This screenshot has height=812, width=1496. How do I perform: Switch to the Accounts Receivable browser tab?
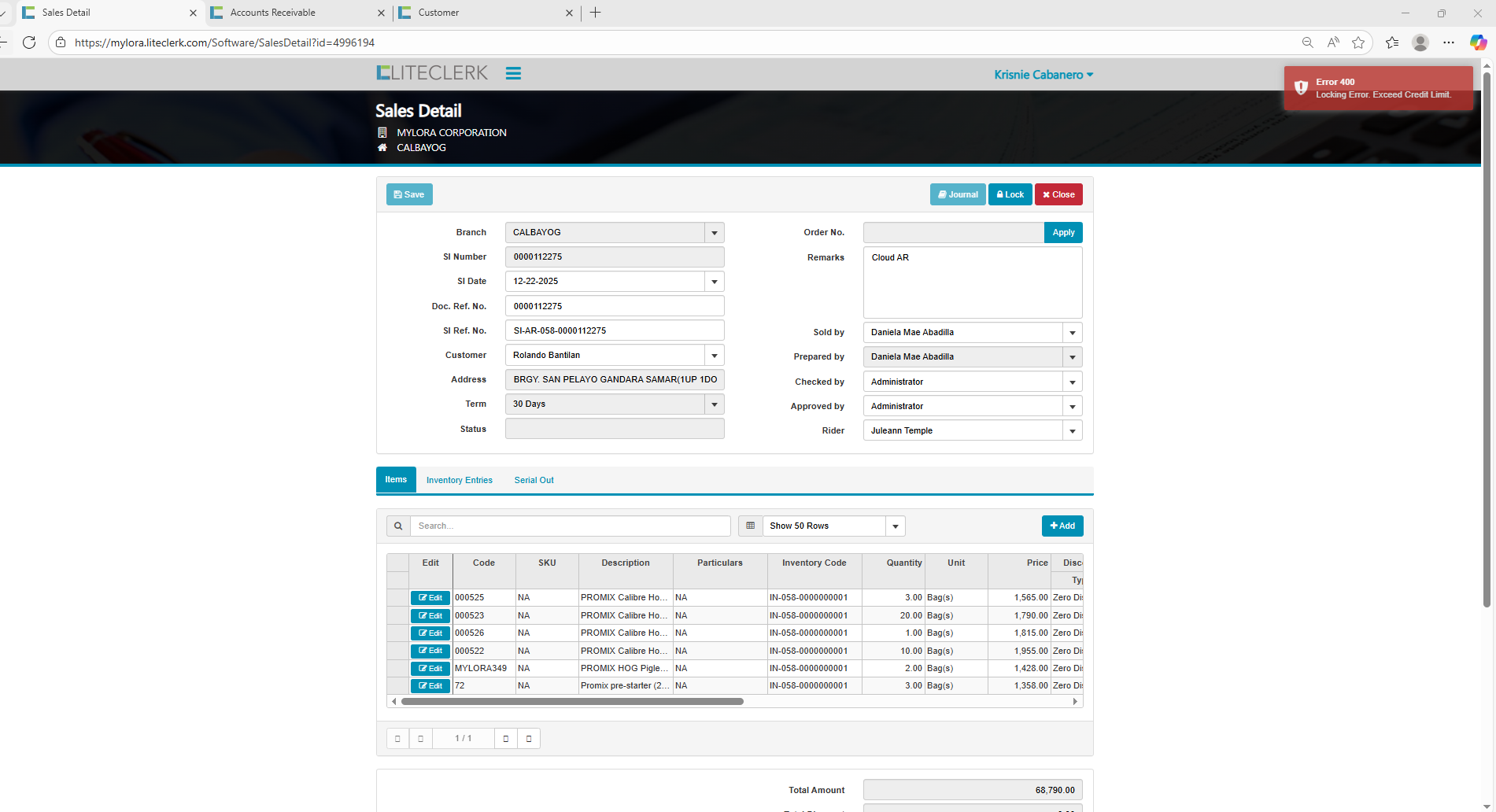click(x=272, y=13)
